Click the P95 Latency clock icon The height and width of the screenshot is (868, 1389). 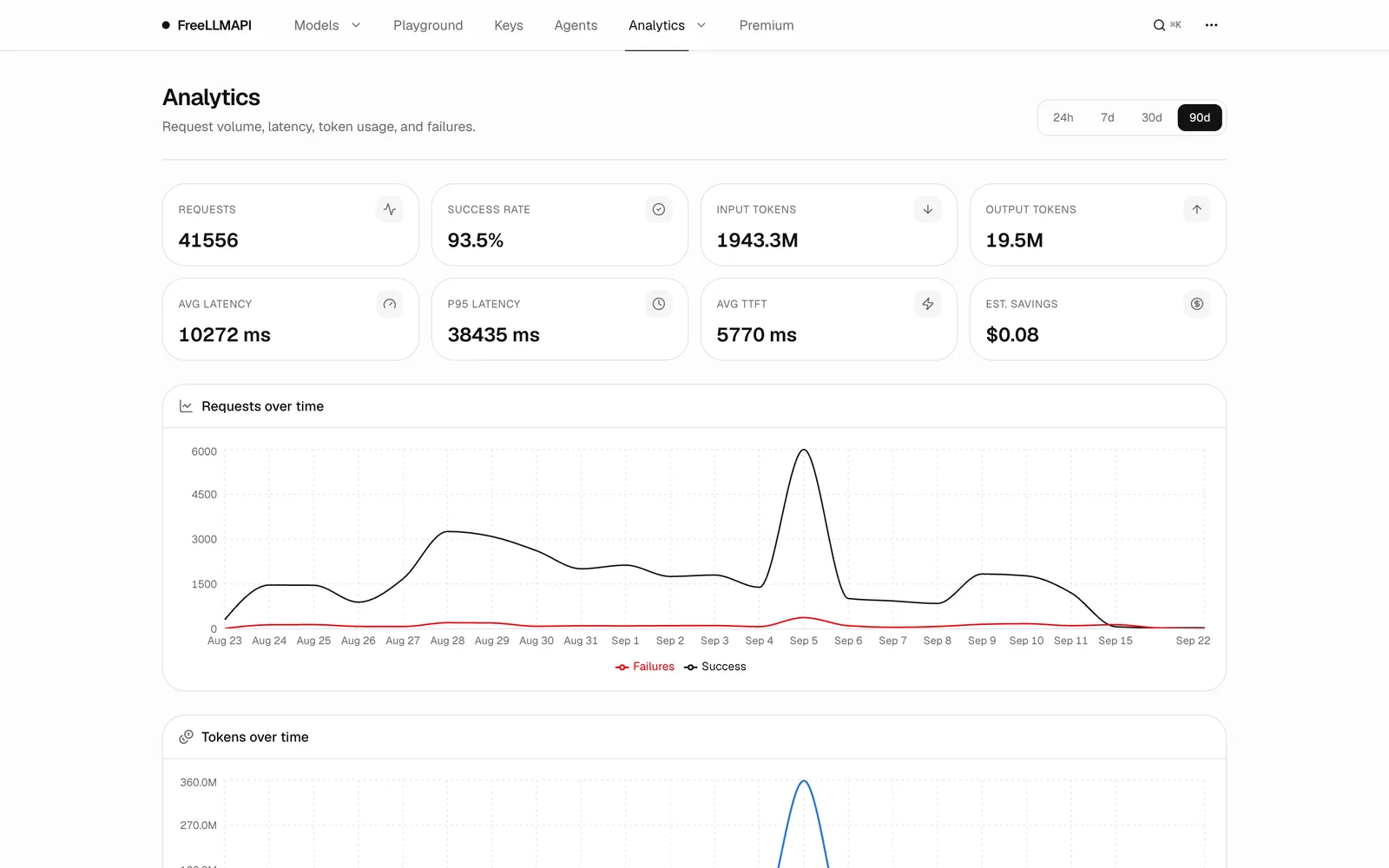[x=659, y=304]
